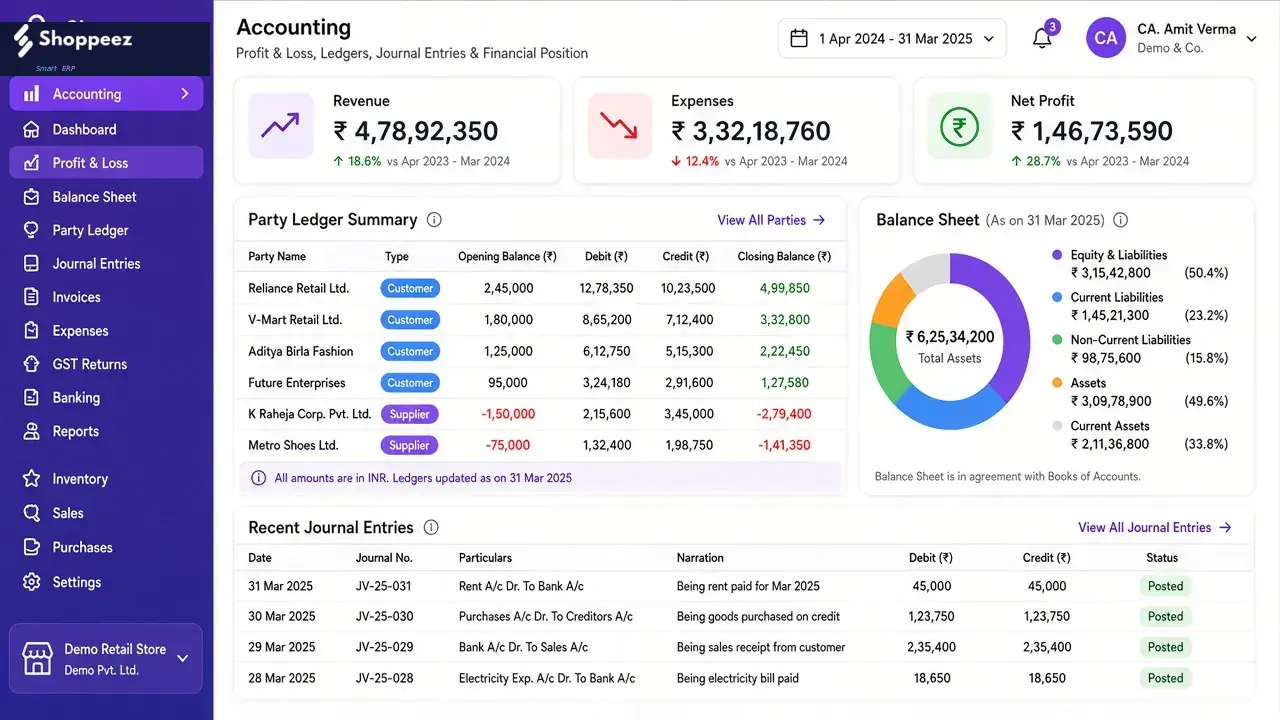Image resolution: width=1280 pixels, height=720 pixels.
Task: Click journal number JV-25-030
Action: [384, 616]
